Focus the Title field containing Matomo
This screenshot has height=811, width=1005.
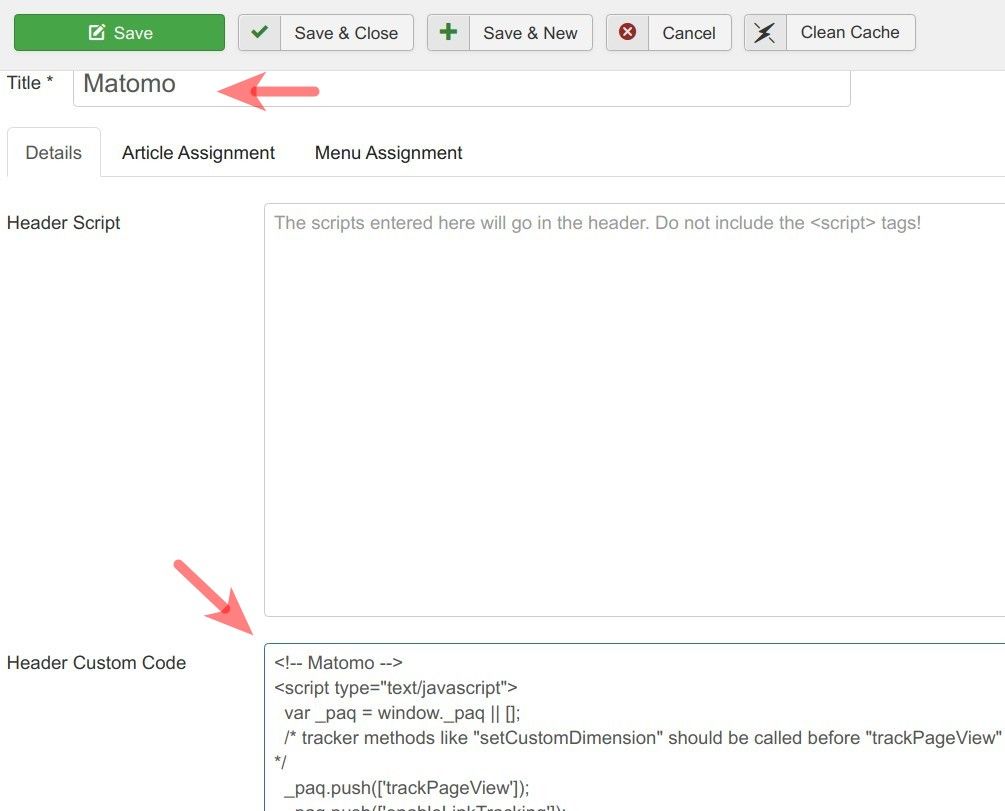pyautogui.click(x=460, y=85)
